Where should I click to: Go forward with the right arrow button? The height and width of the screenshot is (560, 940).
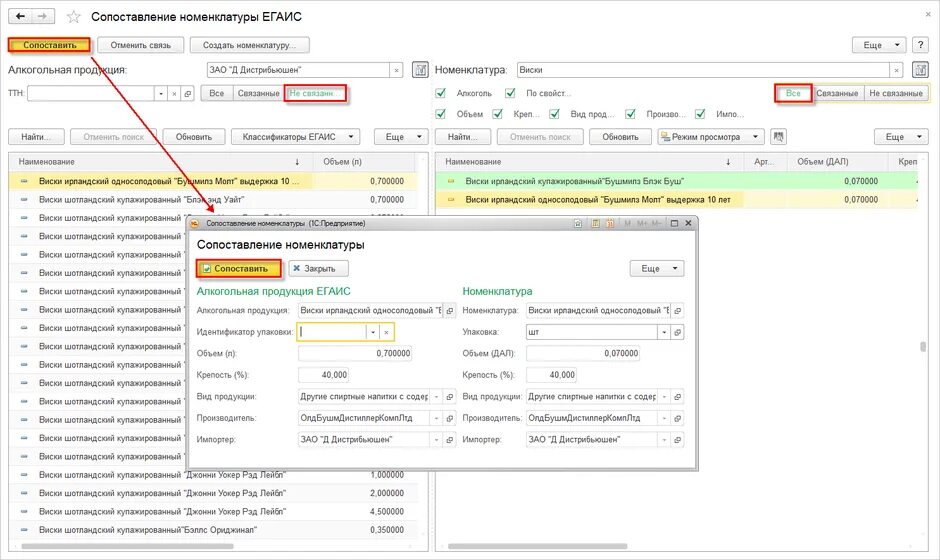click(43, 16)
